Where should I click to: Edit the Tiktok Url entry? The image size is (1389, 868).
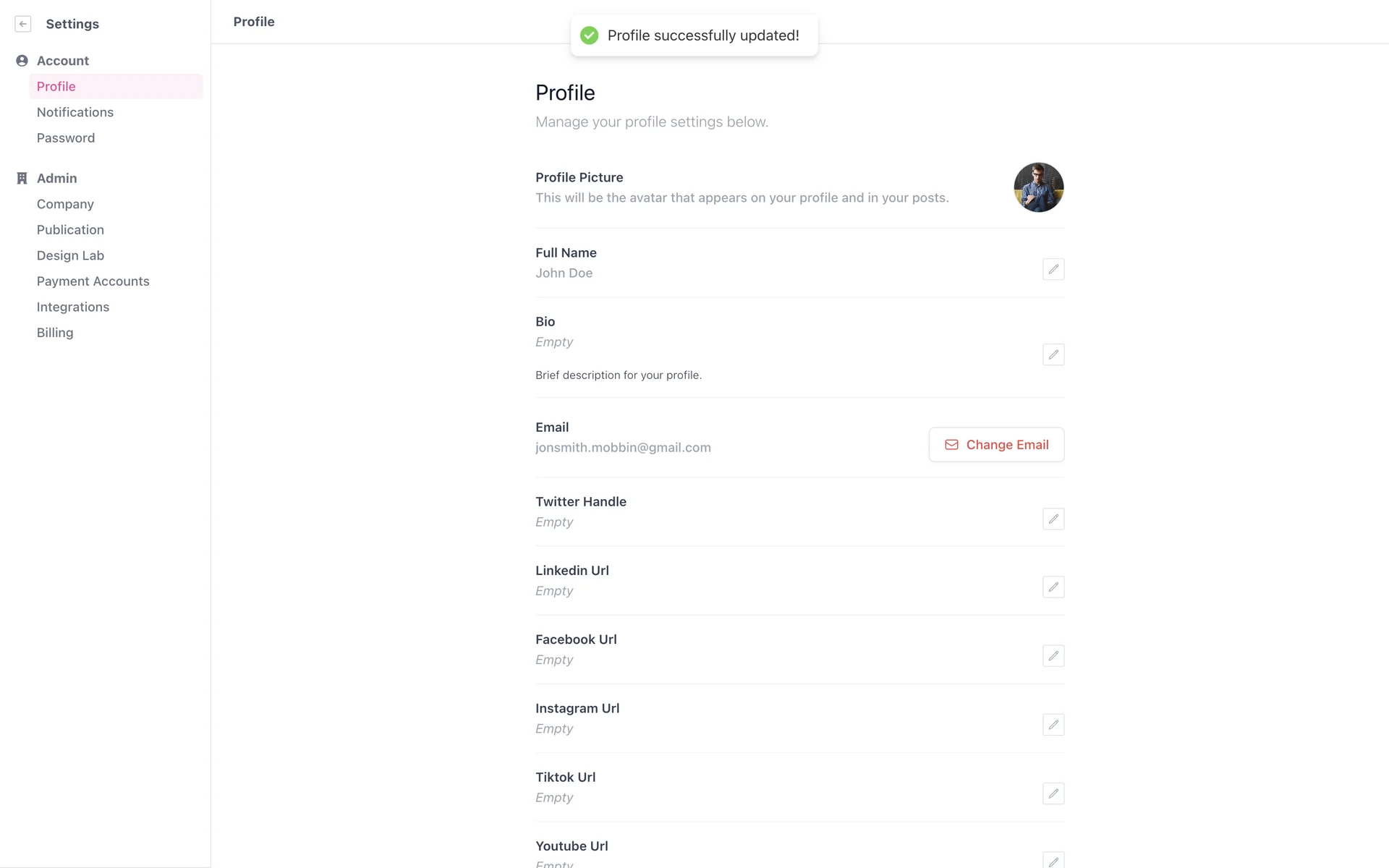coord(1053,793)
